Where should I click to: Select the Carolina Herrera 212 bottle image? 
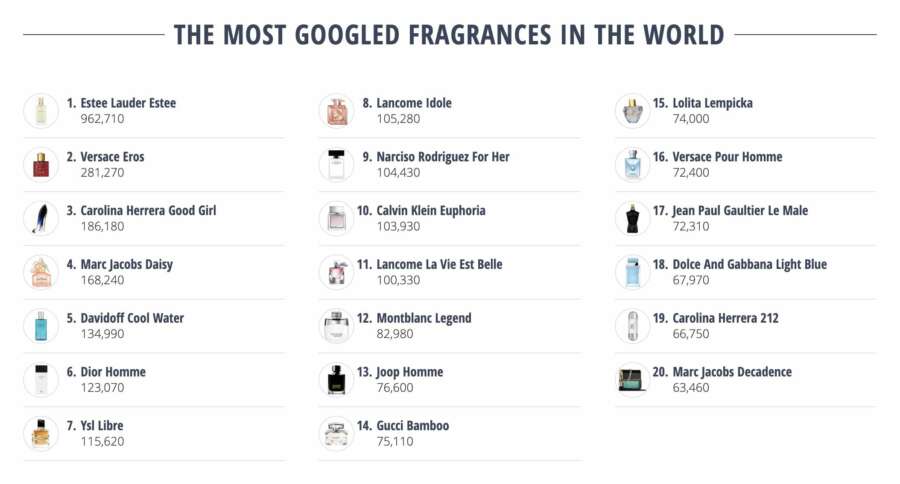pyautogui.click(x=632, y=326)
